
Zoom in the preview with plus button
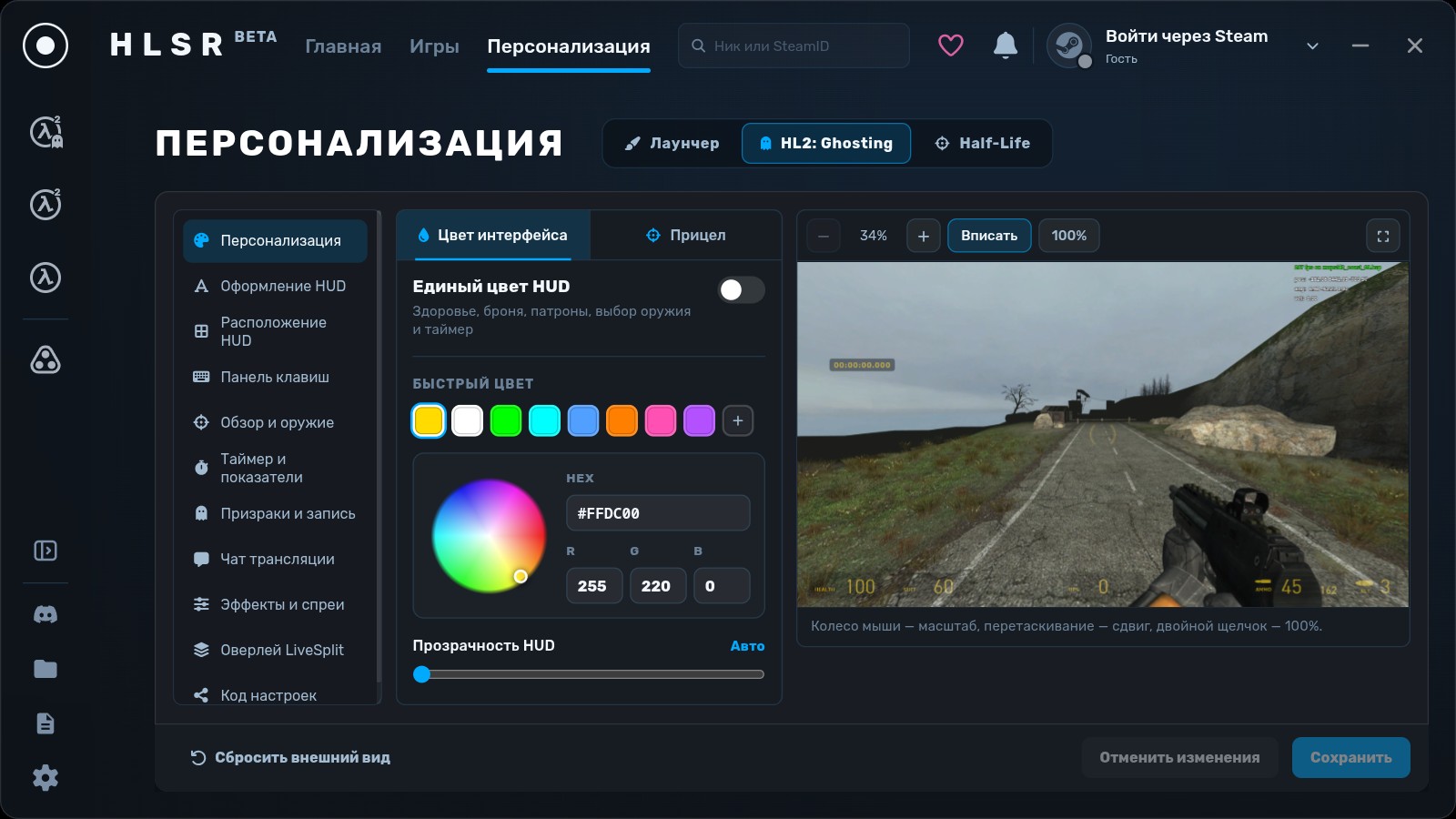pos(923,236)
